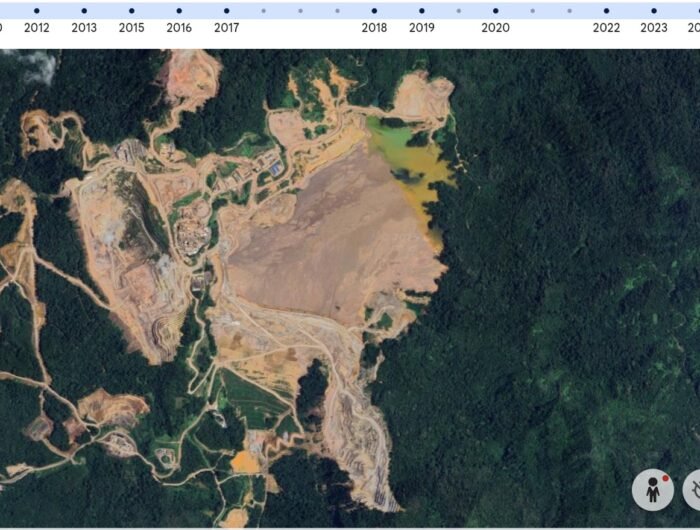
Task: Jump to 2012 imagery on the timeline
Action: click(37, 11)
